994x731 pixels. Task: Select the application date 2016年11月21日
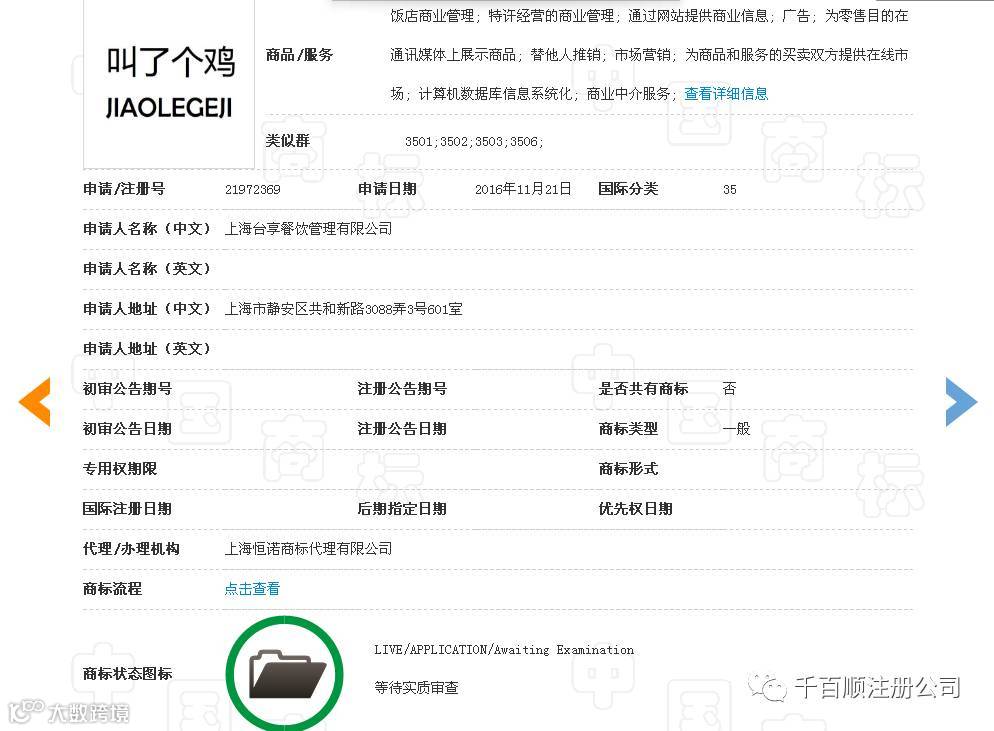pyautogui.click(x=523, y=189)
